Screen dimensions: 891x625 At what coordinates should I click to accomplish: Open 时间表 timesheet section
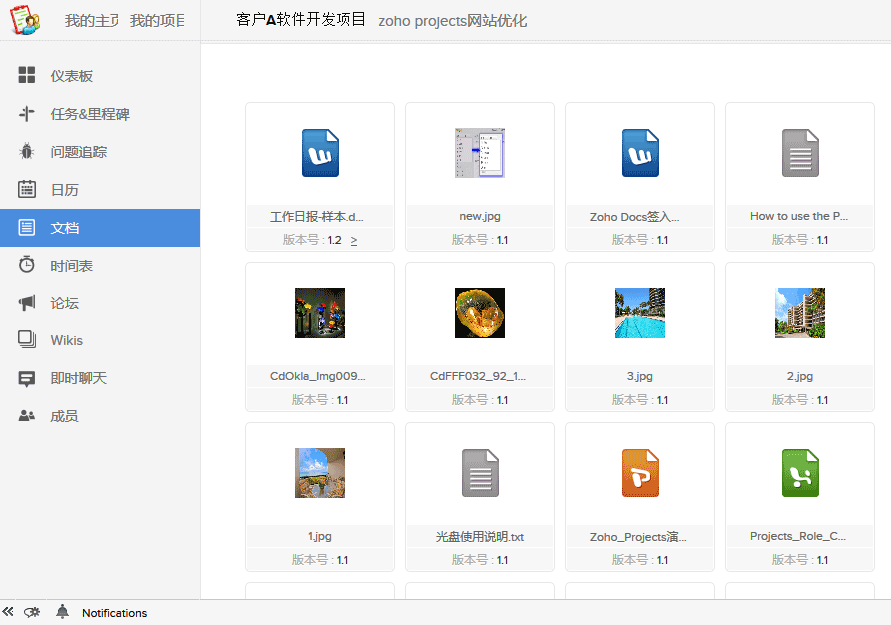click(x=71, y=266)
